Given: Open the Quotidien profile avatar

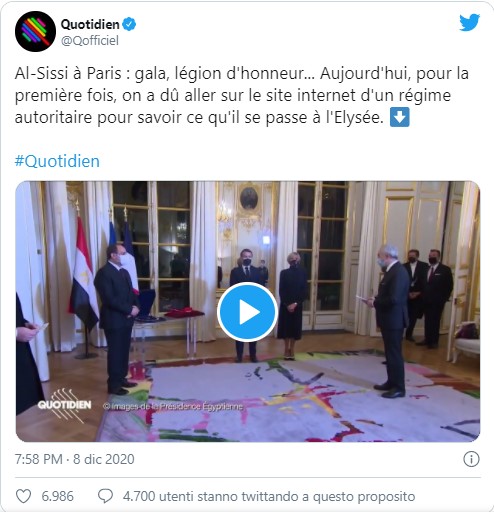Looking at the screenshot, I should point(35,31).
